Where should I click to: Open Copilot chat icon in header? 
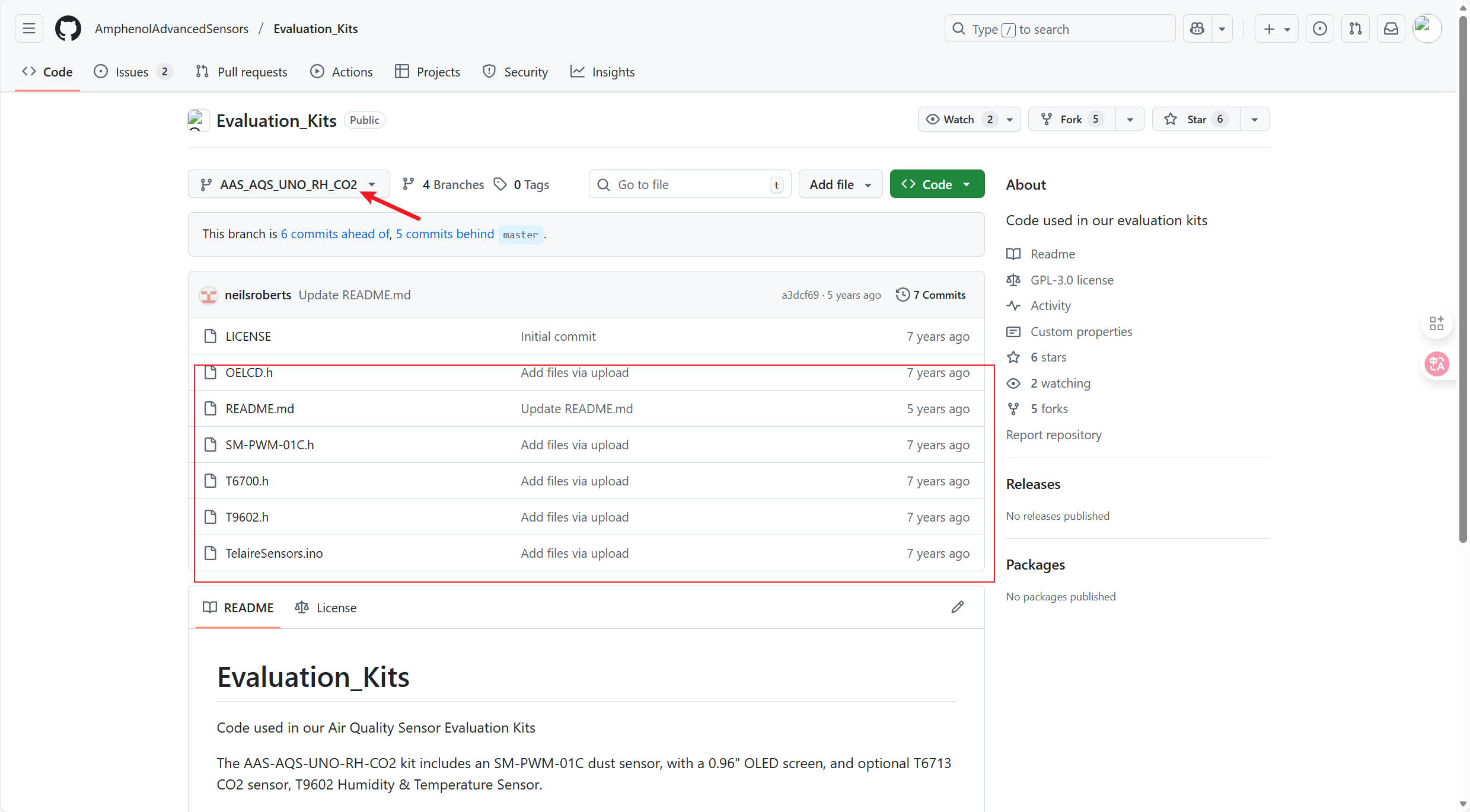coord(1197,28)
